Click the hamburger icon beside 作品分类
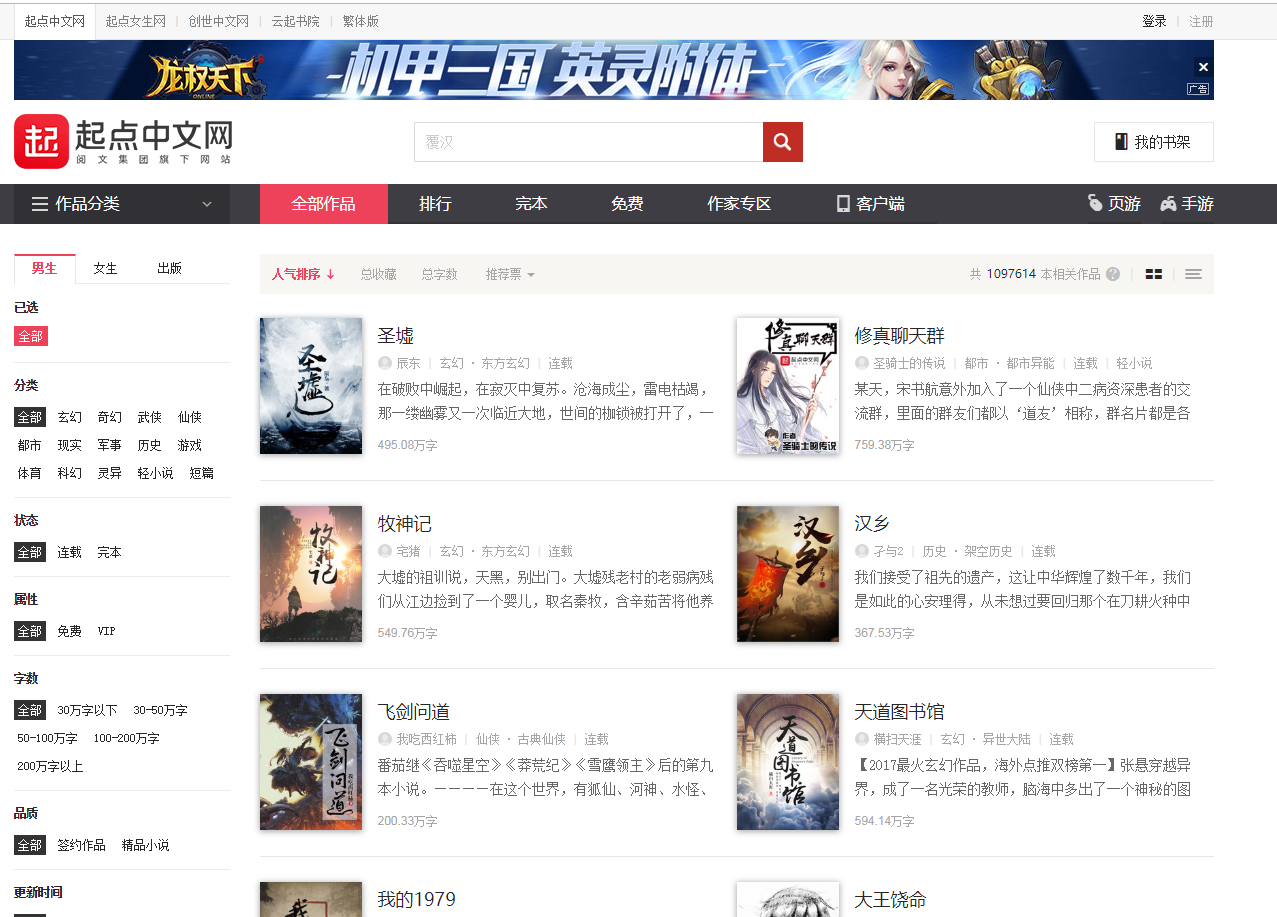The width and height of the screenshot is (1277, 917). (x=40, y=204)
